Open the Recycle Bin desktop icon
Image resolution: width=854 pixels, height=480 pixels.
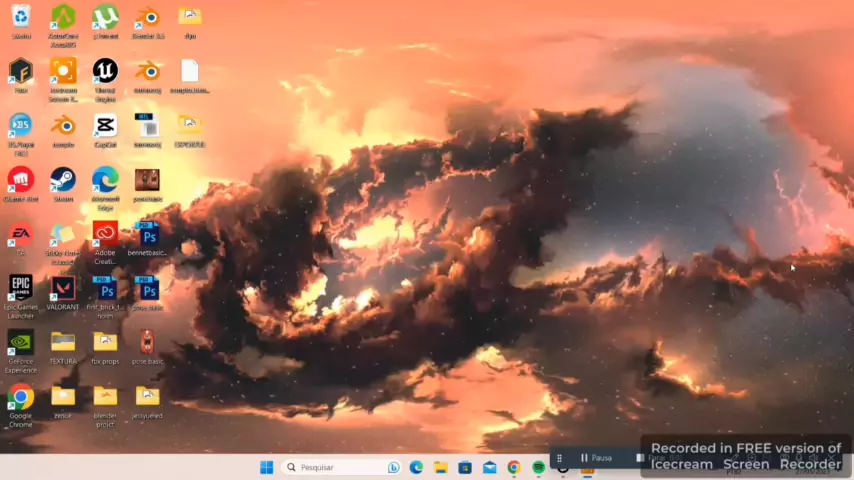coord(21,22)
